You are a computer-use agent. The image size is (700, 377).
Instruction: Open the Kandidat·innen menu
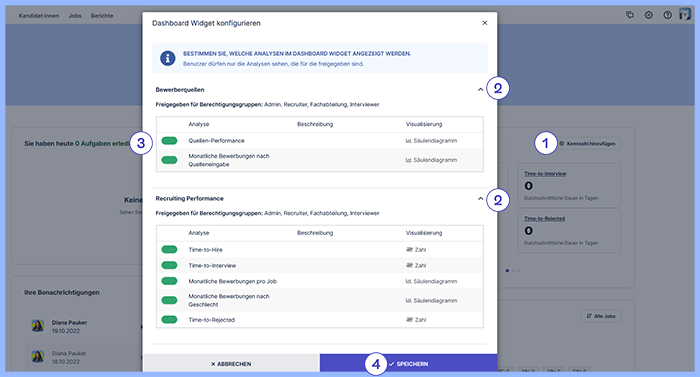[39, 16]
